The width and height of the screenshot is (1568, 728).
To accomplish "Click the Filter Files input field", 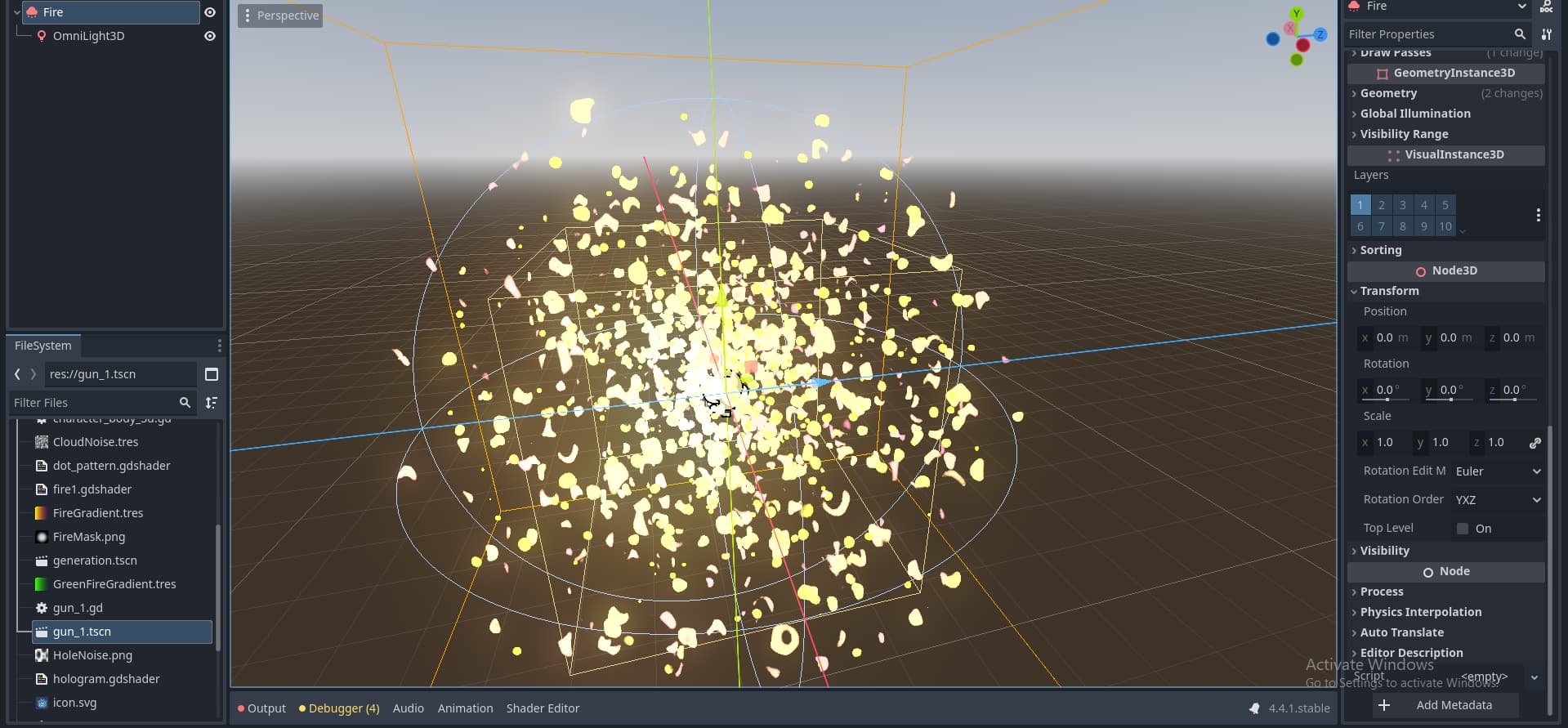I will [102, 403].
